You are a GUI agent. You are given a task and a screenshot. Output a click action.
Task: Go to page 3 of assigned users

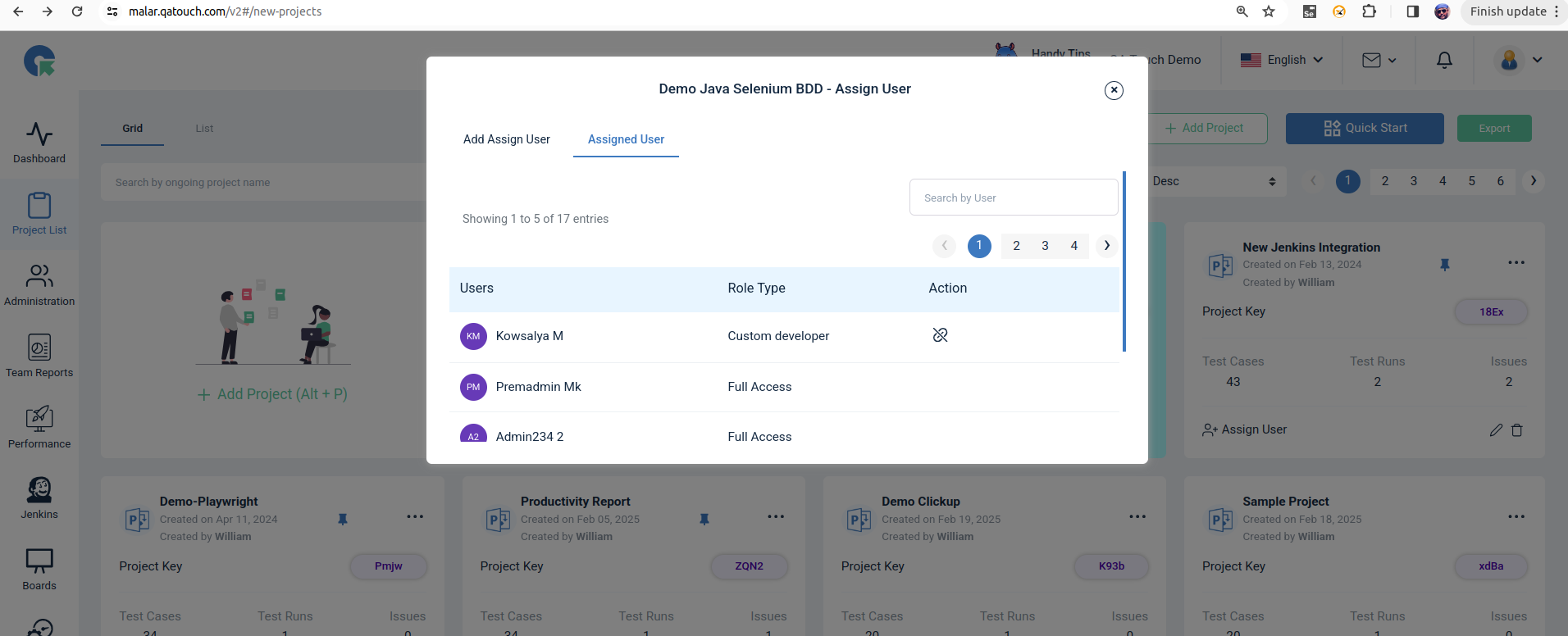tap(1045, 246)
